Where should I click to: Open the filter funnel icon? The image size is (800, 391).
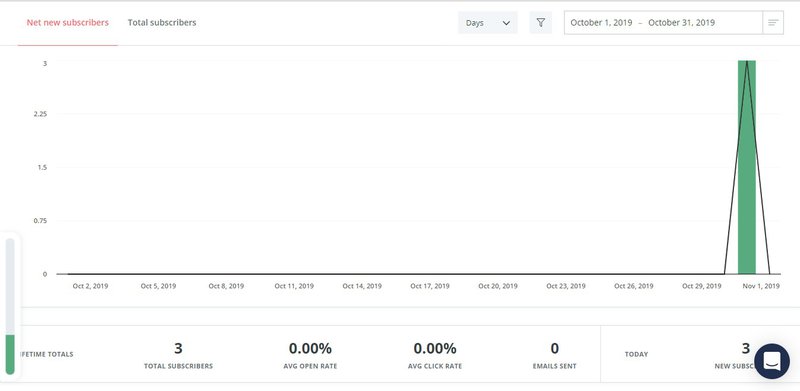click(x=540, y=22)
